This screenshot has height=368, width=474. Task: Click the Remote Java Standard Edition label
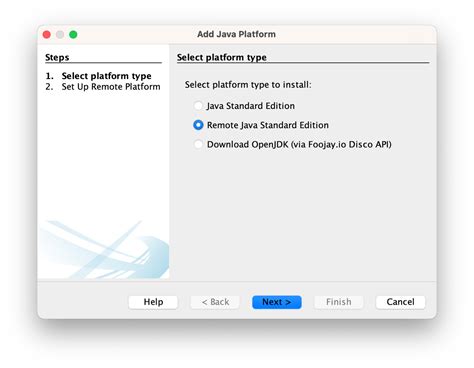(268, 125)
